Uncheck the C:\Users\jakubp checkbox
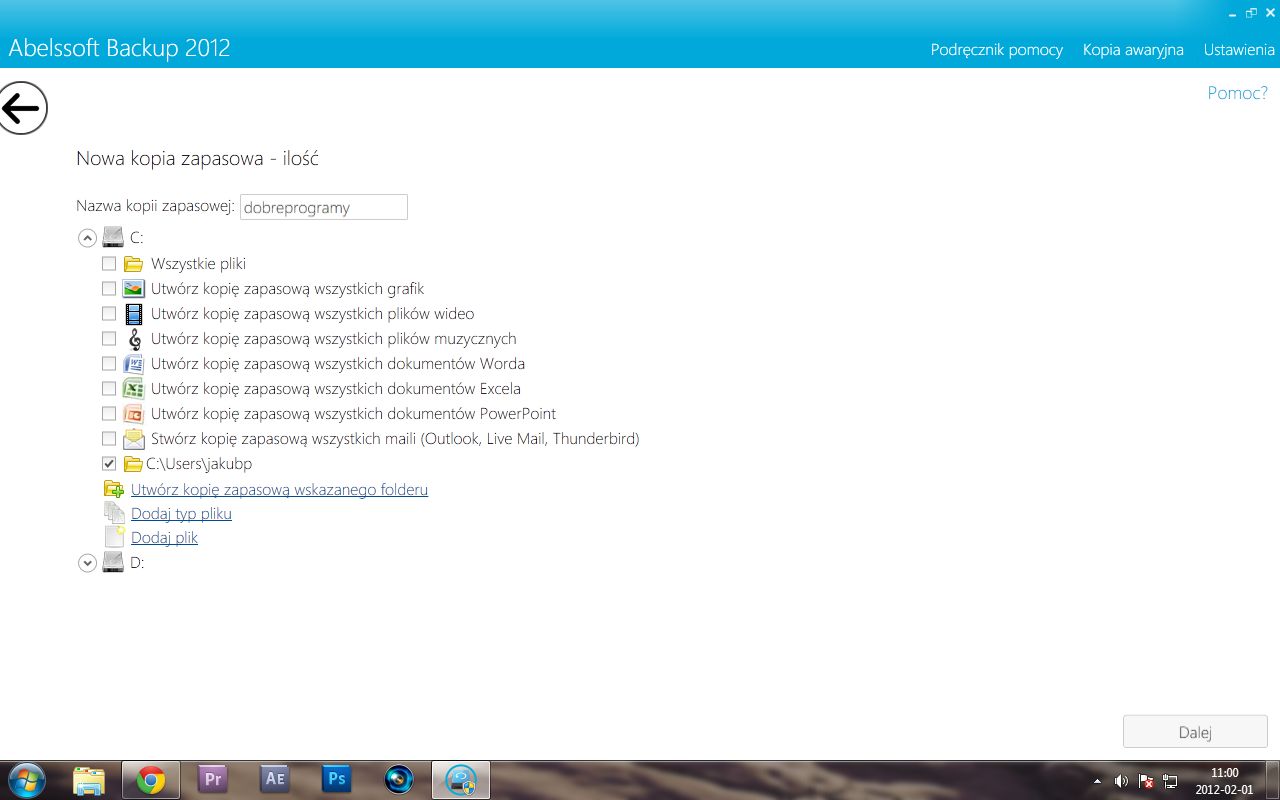 point(109,464)
